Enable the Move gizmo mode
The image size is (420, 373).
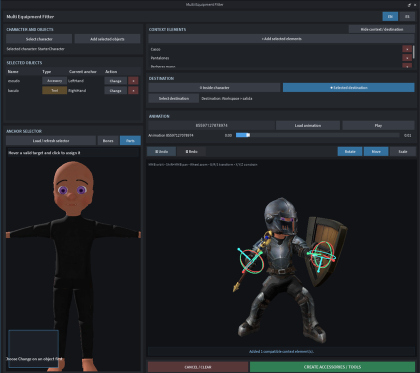[376, 151]
